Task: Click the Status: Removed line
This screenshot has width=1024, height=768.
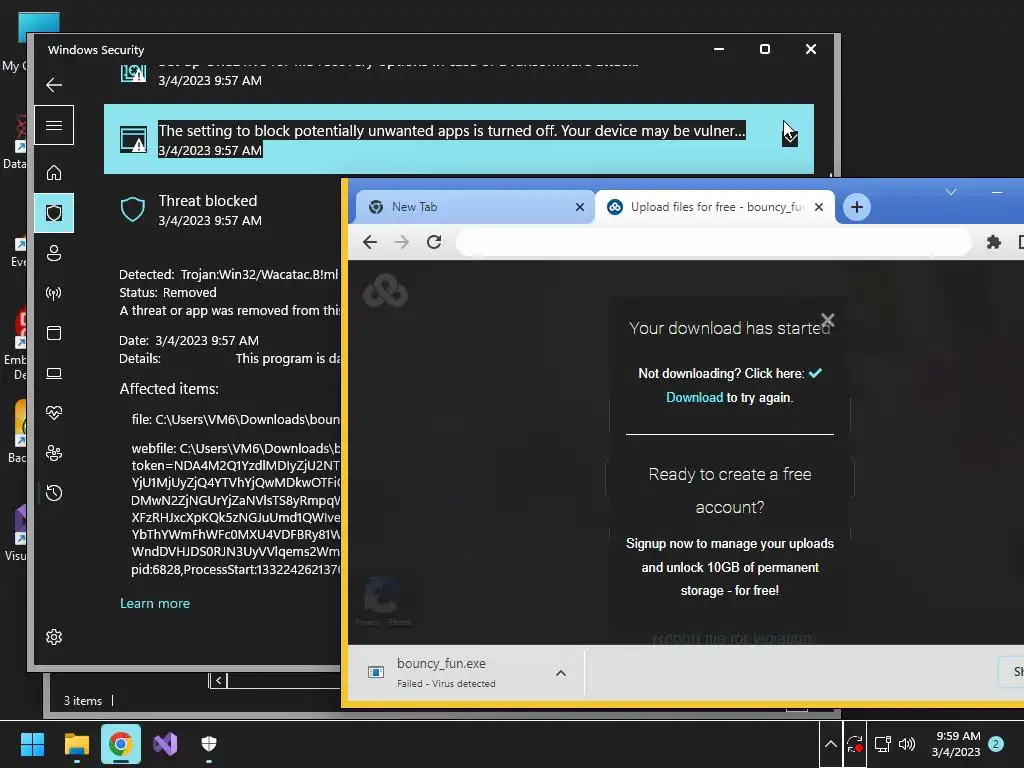Action: [168, 293]
